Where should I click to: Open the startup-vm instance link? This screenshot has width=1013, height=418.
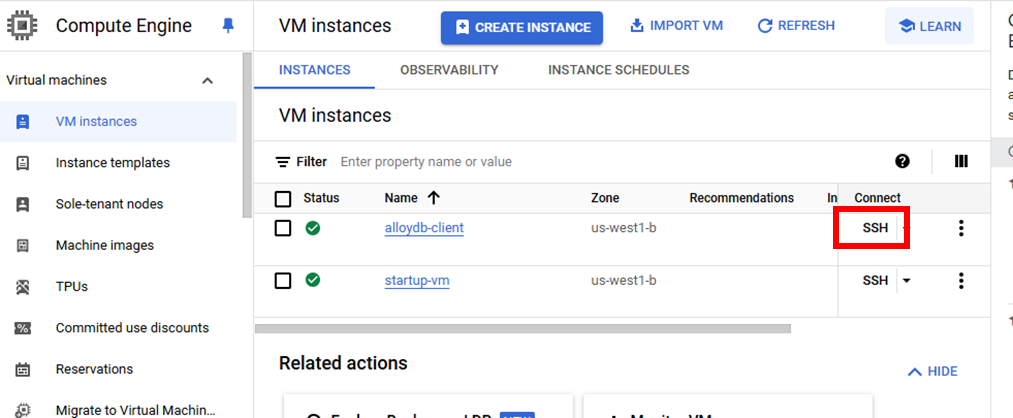pyautogui.click(x=417, y=281)
